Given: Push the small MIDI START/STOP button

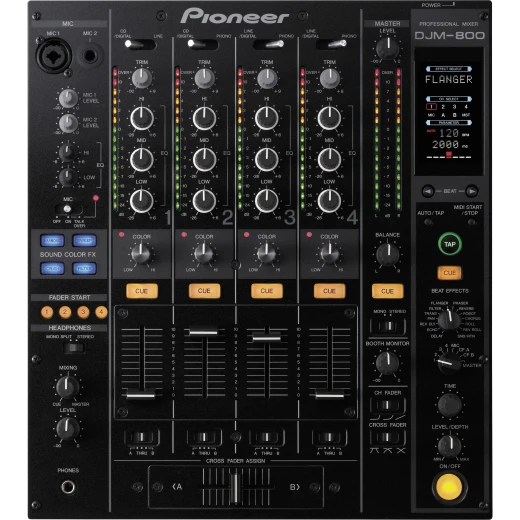Looking at the screenshot, I should point(471,222).
